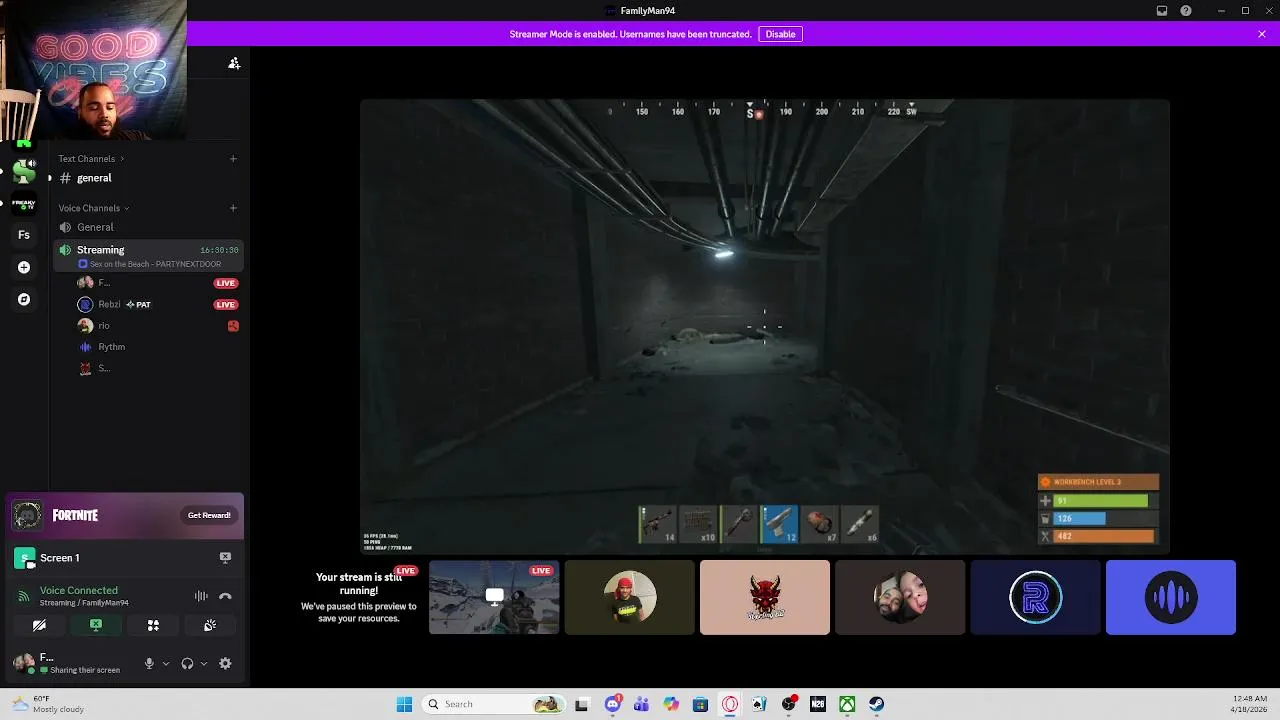Open Fortnite quest promotion banner
The height and width of the screenshot is (720, 1280).
[124, 515]
